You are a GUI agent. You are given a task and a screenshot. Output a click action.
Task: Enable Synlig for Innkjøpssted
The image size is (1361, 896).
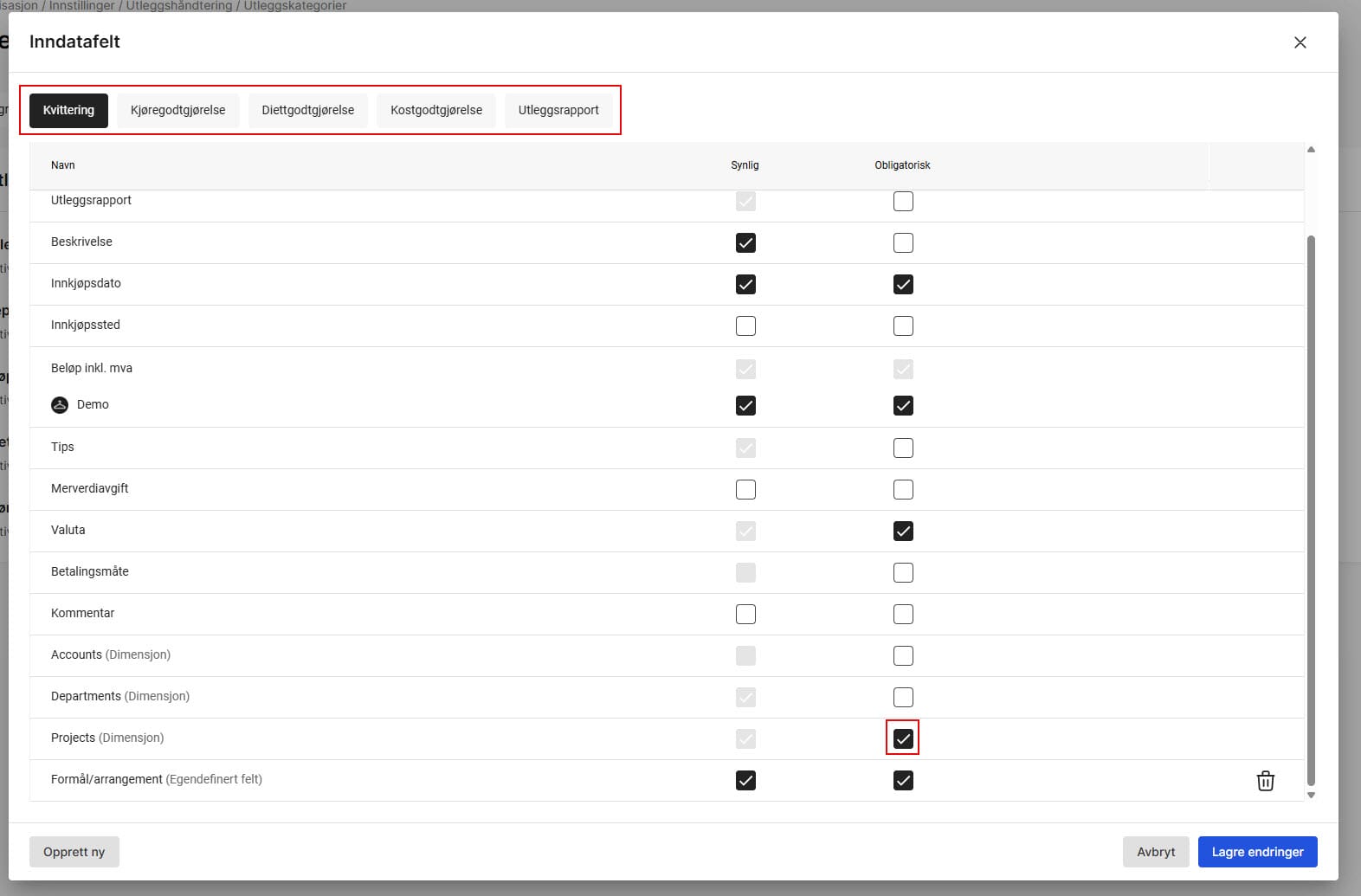click(745, 326)
